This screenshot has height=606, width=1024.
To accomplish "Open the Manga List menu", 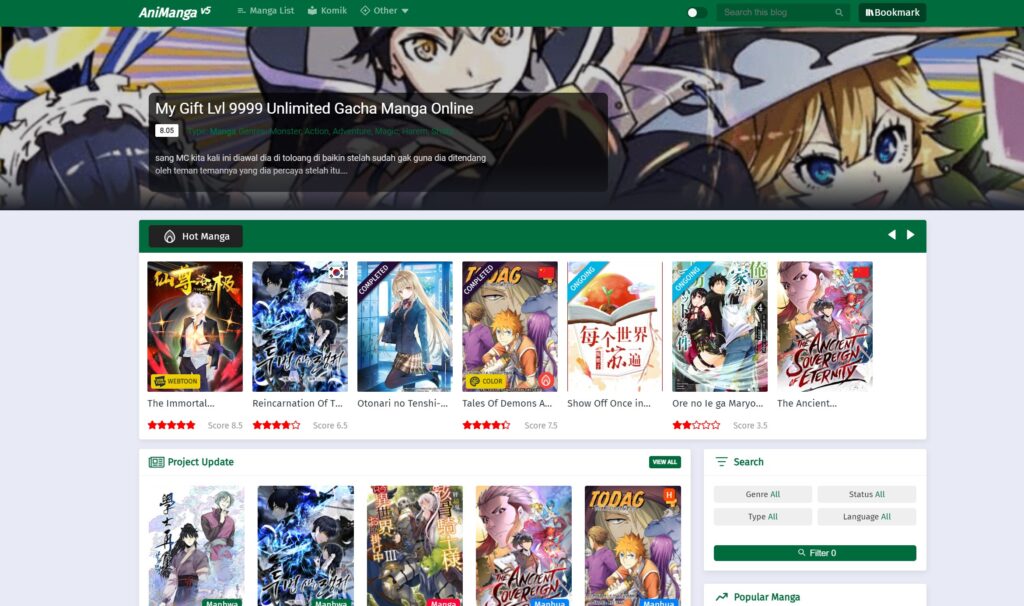I will click(x=266, y=11).
